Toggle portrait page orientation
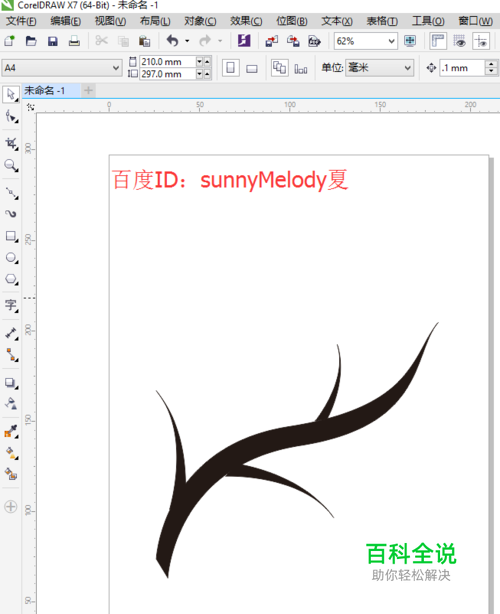Image resolution: width=500 pixels, height=614 pixels. [231, 68]
